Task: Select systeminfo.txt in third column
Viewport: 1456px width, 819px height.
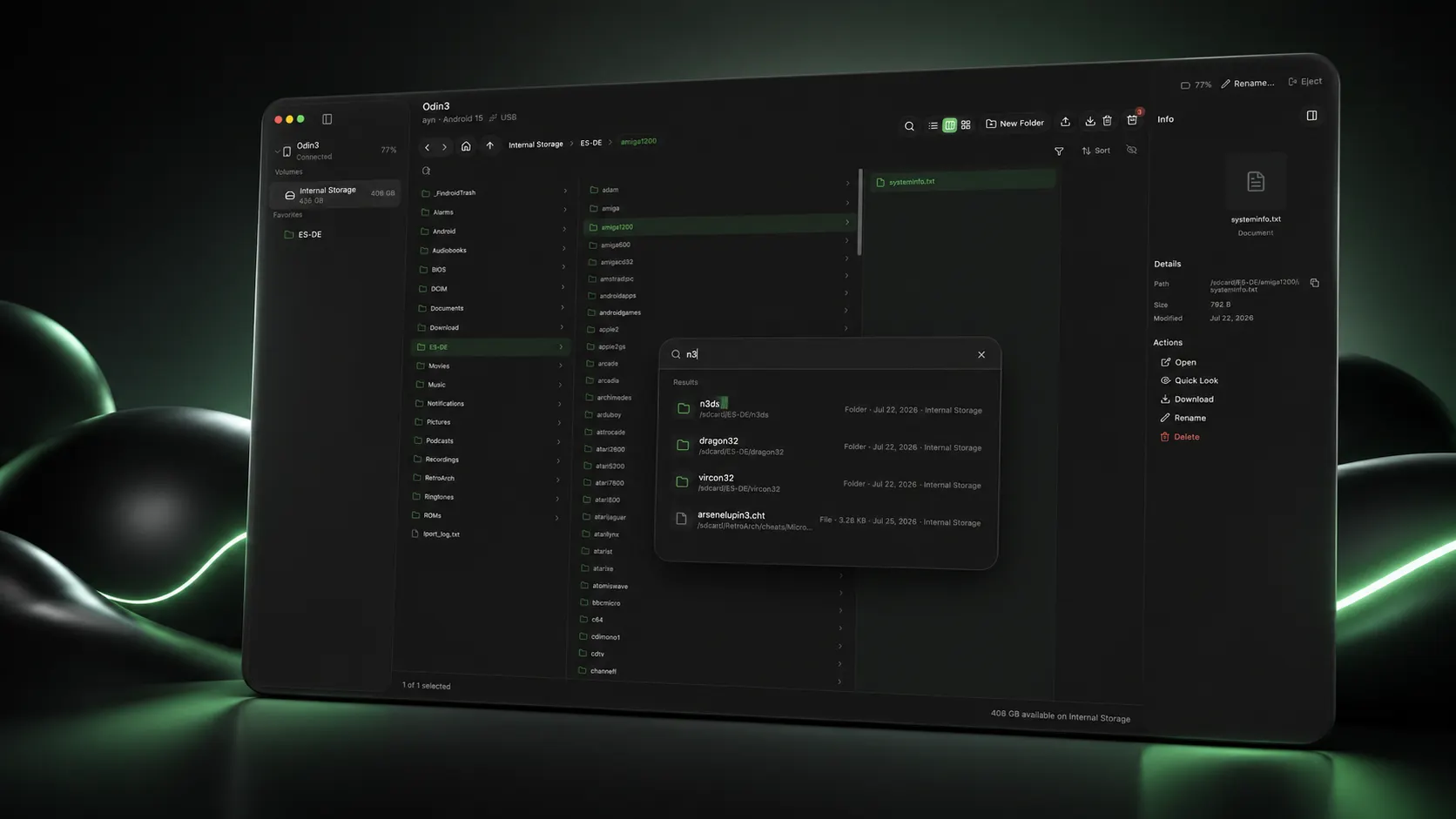Action: tap(964, 180)
